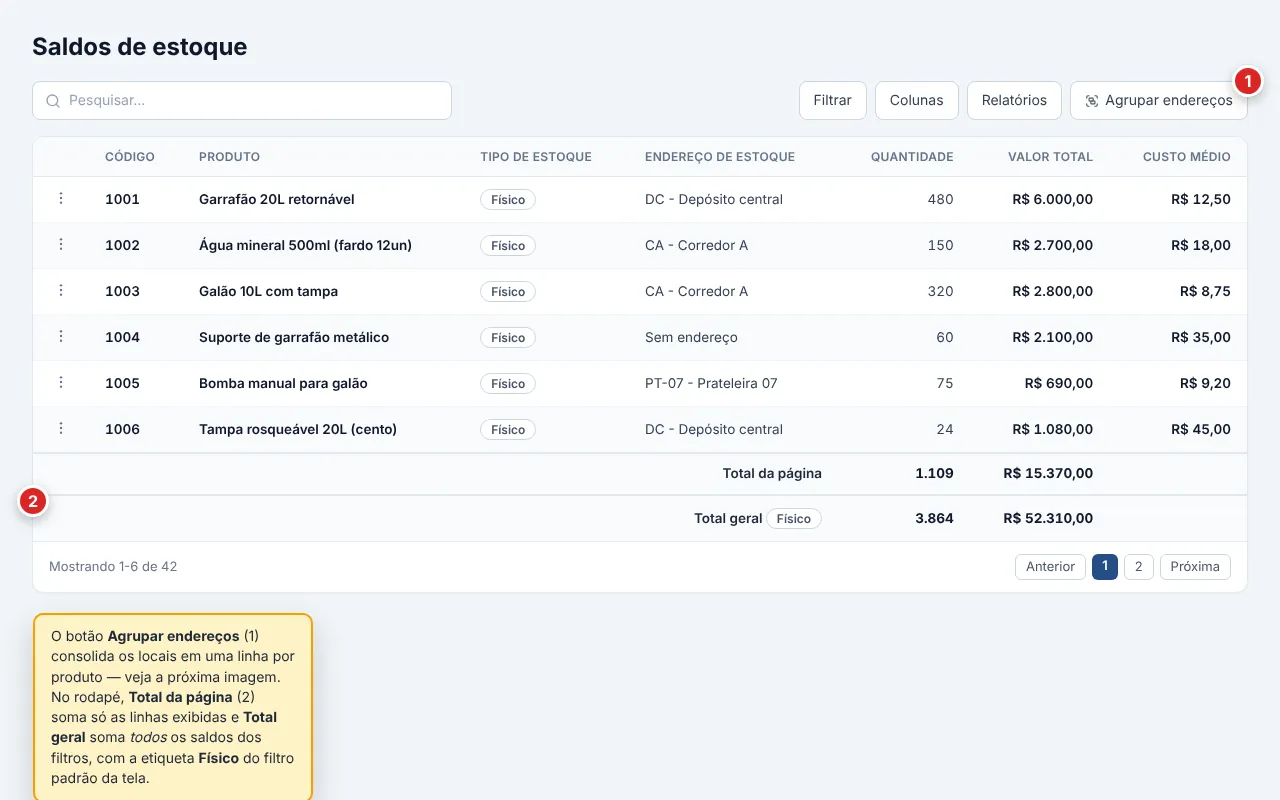Click page total R$ 15.370,00
Image resolution: width=1280 pixels, height=800 pixels.
[x=1048, y=473]
